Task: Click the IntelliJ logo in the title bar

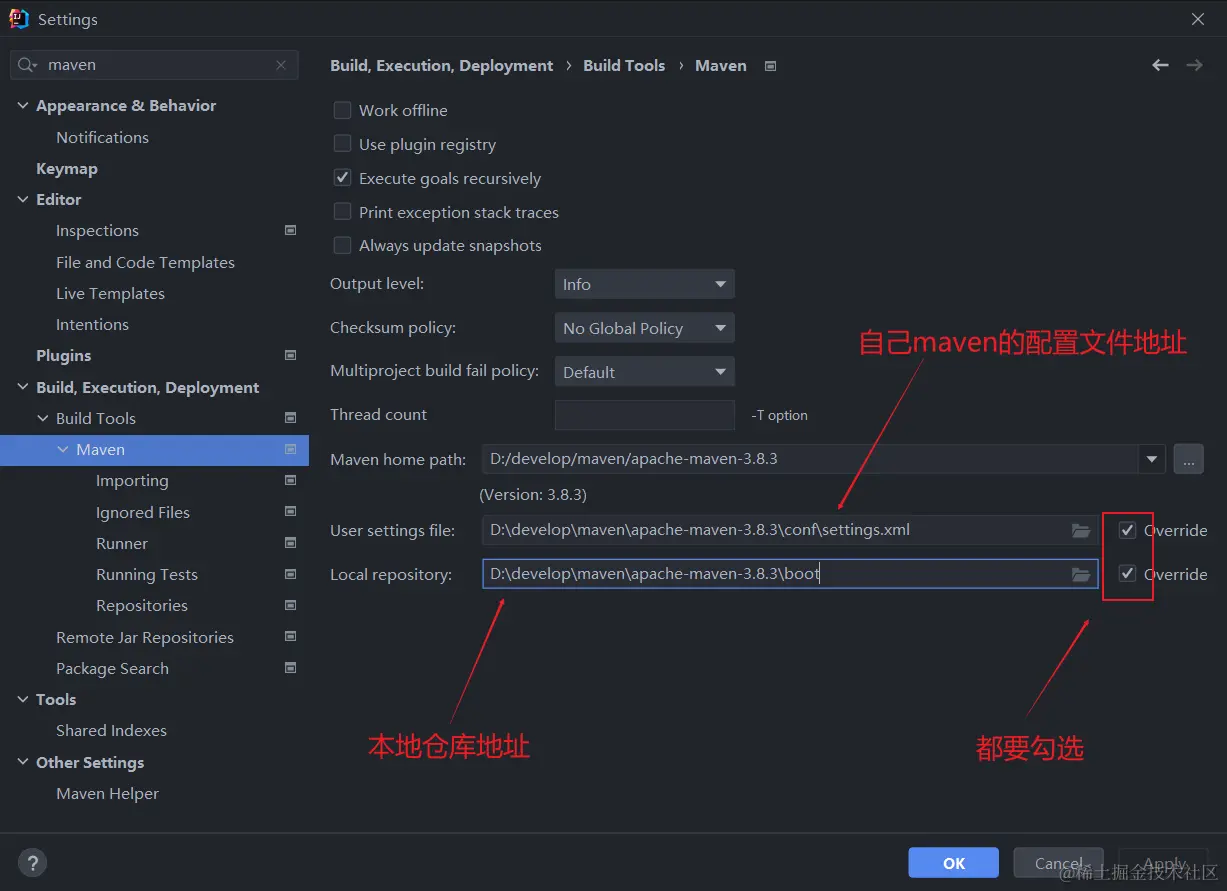Action: click(x=19, y=19)
